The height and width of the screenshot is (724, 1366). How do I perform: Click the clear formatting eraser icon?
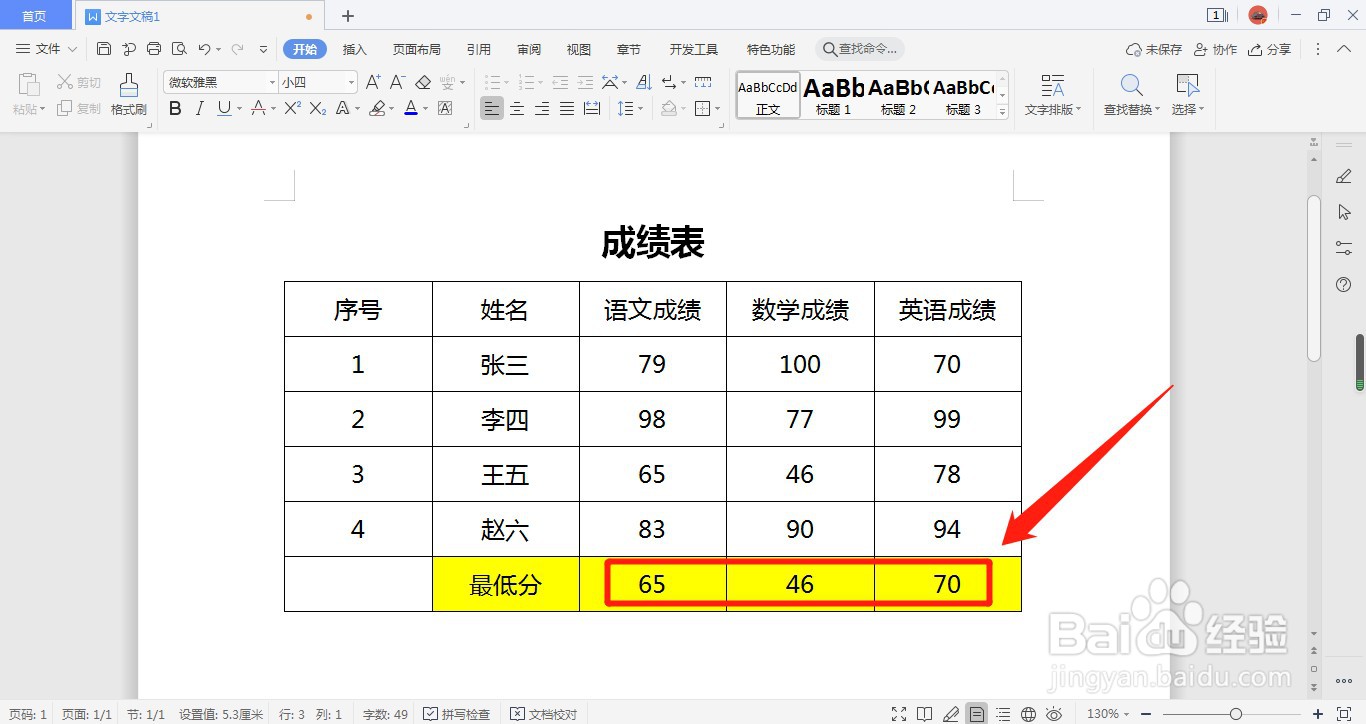coord(424,82)
